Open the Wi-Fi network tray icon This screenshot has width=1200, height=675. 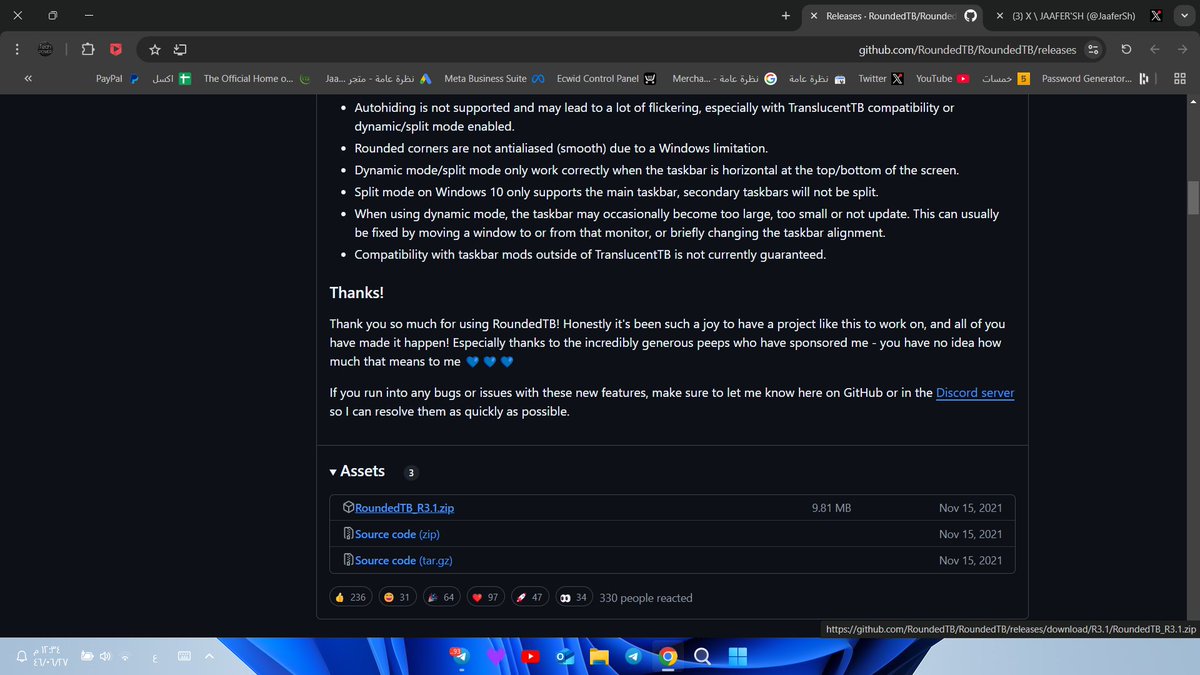coord(125,657)
